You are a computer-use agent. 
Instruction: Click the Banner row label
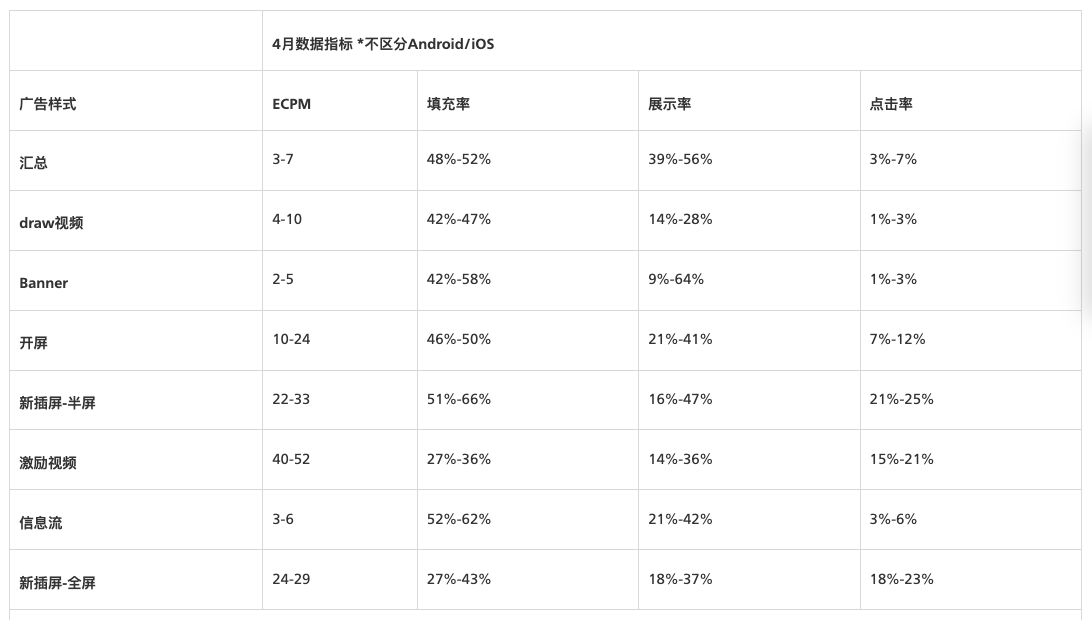[43, 283]
